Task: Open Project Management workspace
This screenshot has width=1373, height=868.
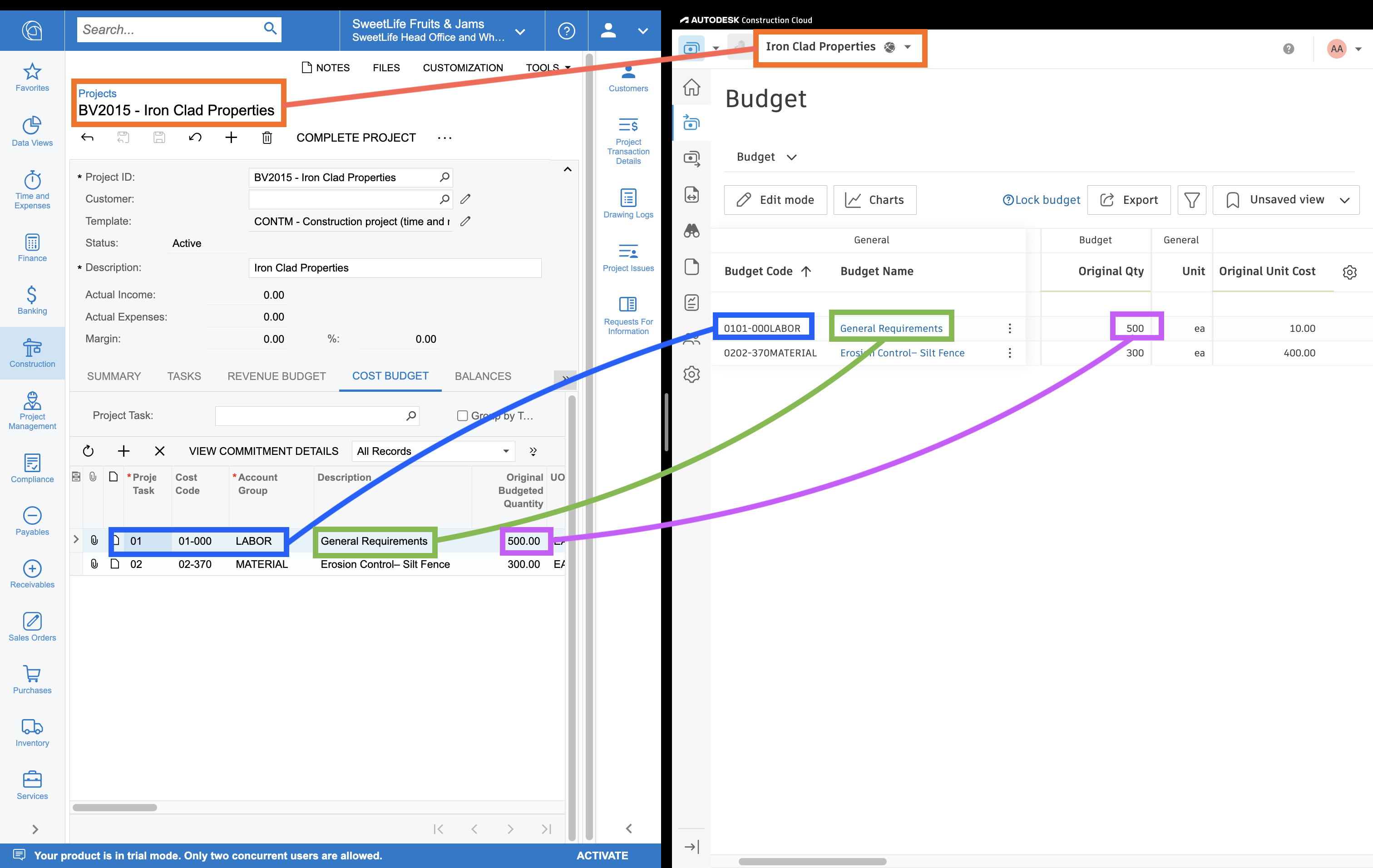Action: pyautogui.click(x=32, y=410)
